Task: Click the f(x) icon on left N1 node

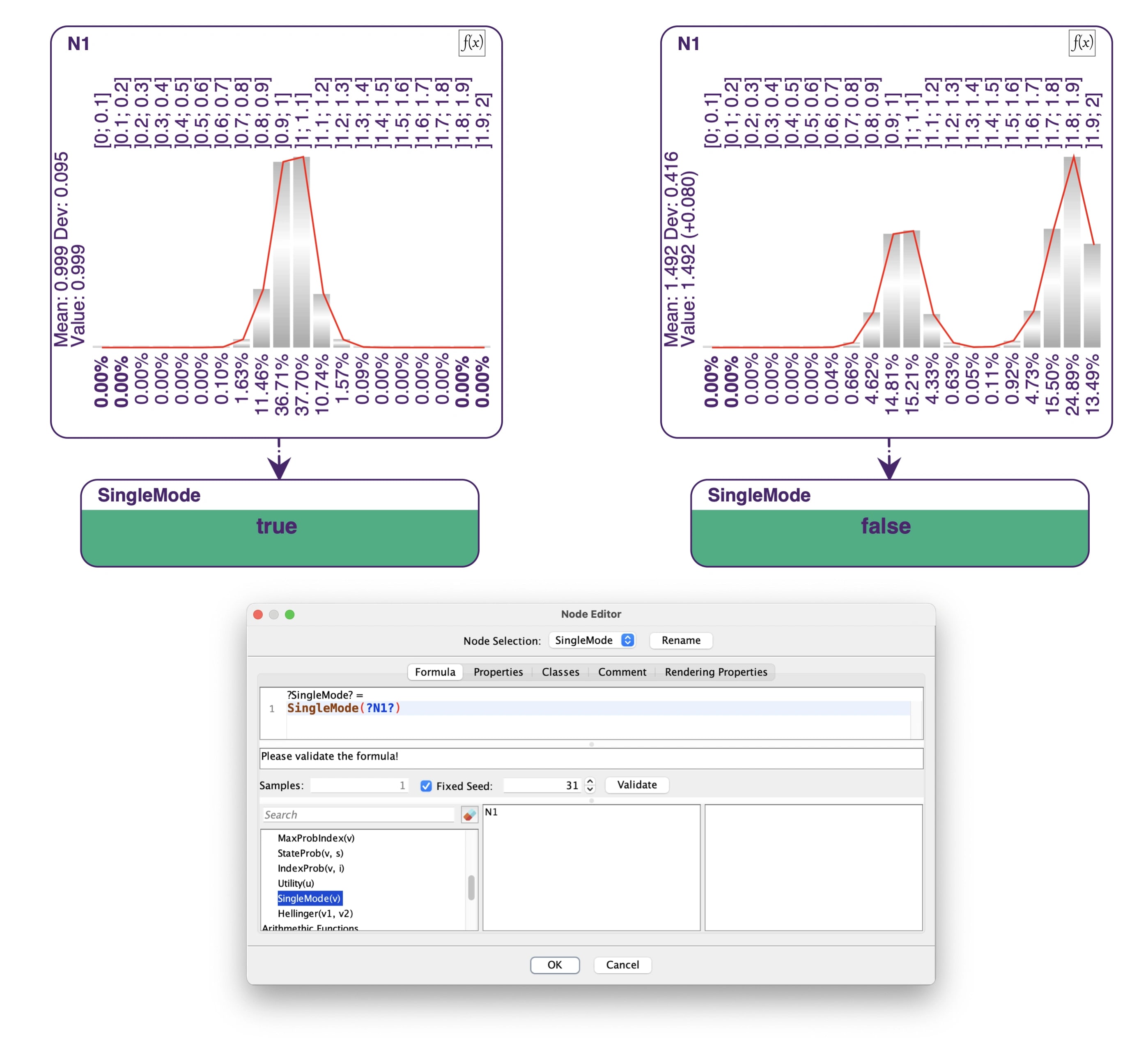Action: click(471, 43)
